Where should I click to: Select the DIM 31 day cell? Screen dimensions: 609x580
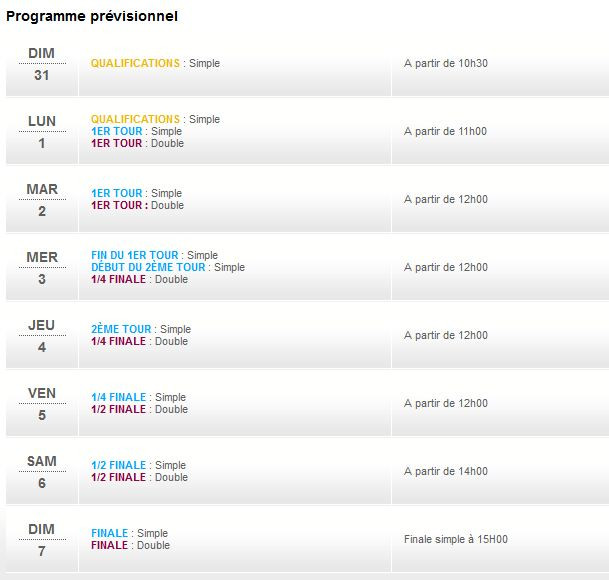42,64
